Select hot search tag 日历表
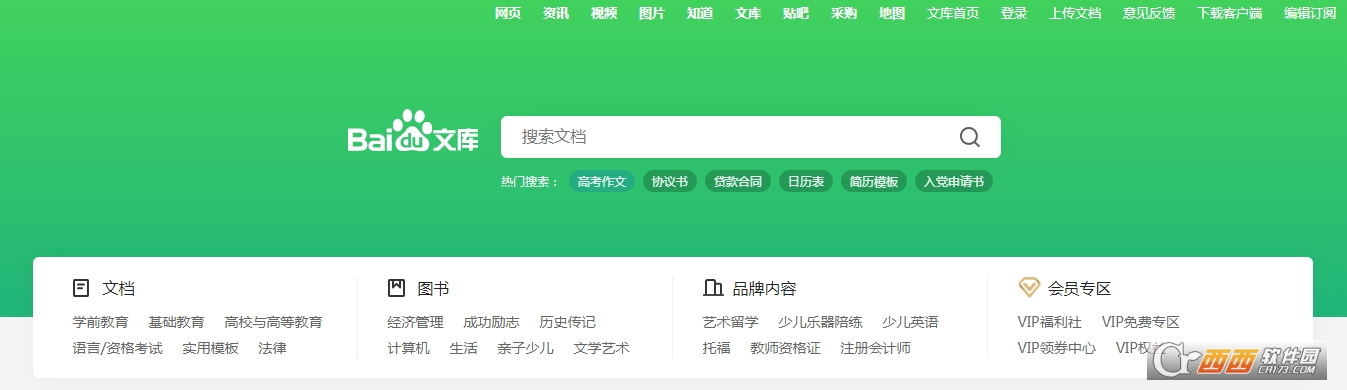The image size is (1347, 390). [x=806, y=182]
